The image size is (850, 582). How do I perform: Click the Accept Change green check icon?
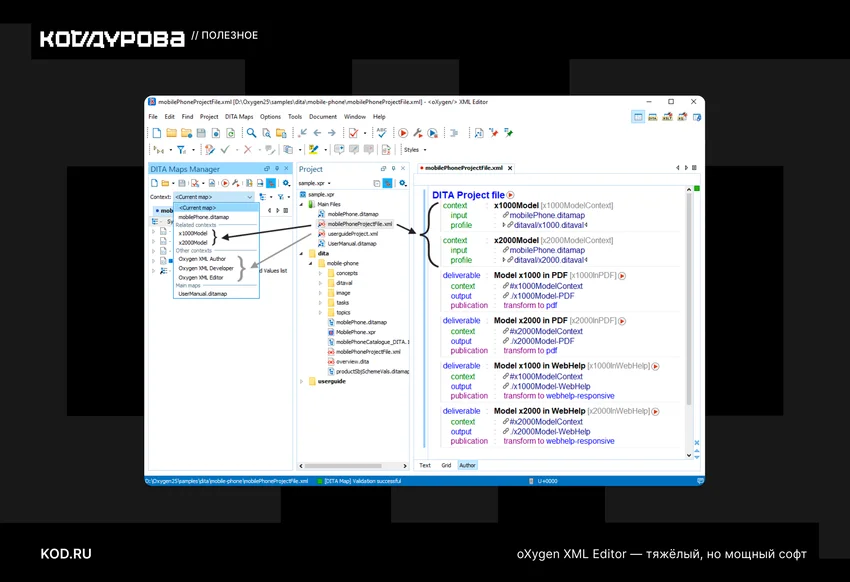pyautogui.click(x=225, y=150)
